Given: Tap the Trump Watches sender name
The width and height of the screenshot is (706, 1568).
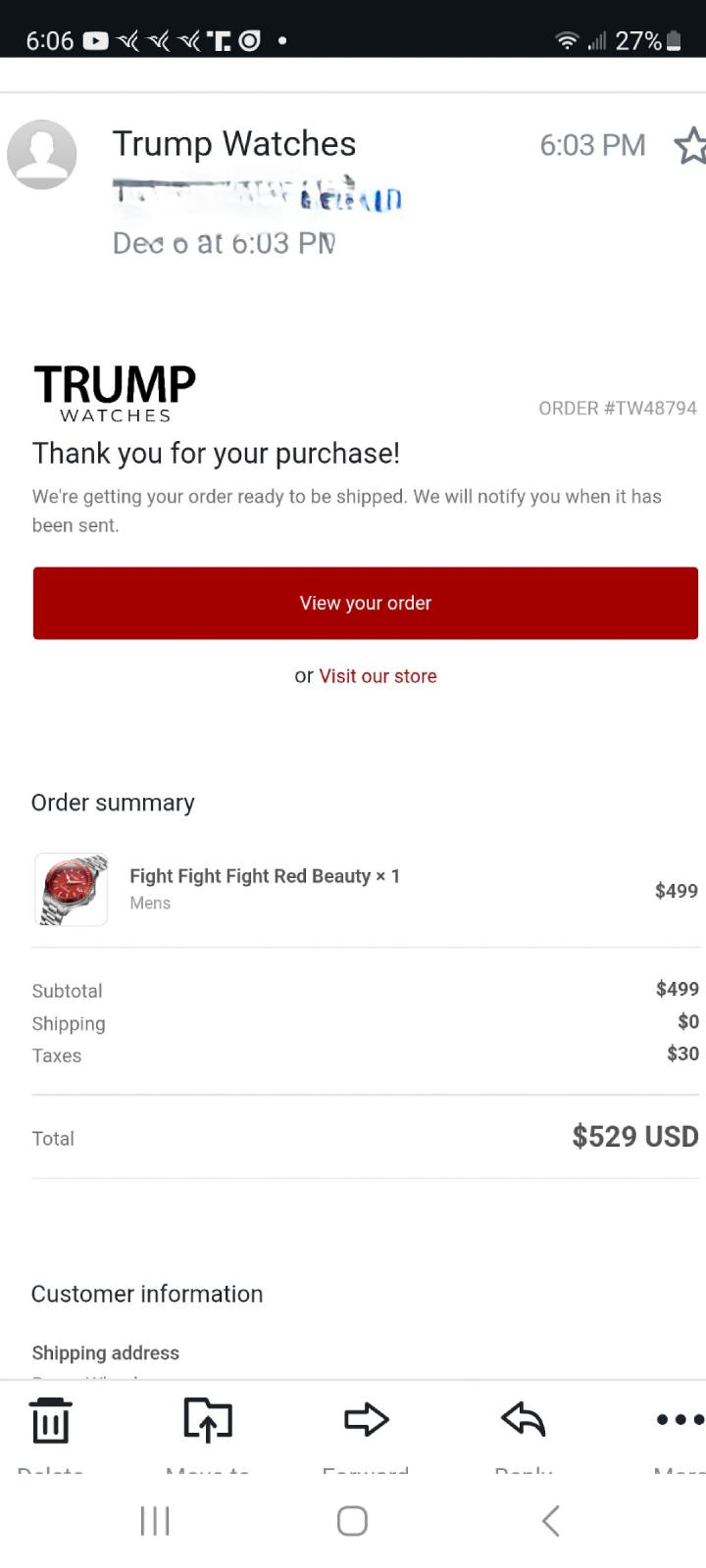Looking at the screenshot, I should 233,144.
